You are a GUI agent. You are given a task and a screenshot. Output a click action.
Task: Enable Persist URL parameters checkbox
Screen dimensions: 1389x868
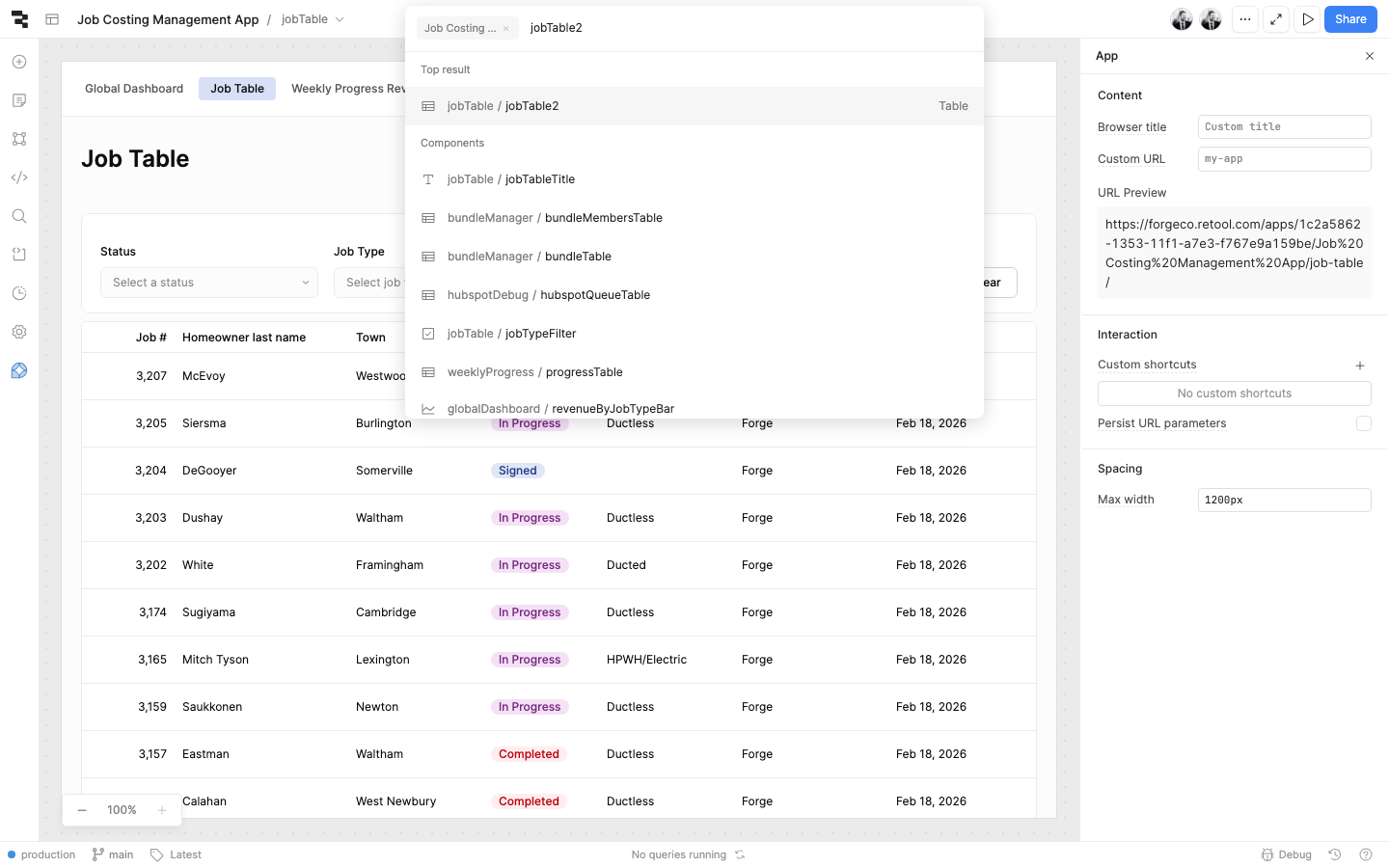[1363, 423]
